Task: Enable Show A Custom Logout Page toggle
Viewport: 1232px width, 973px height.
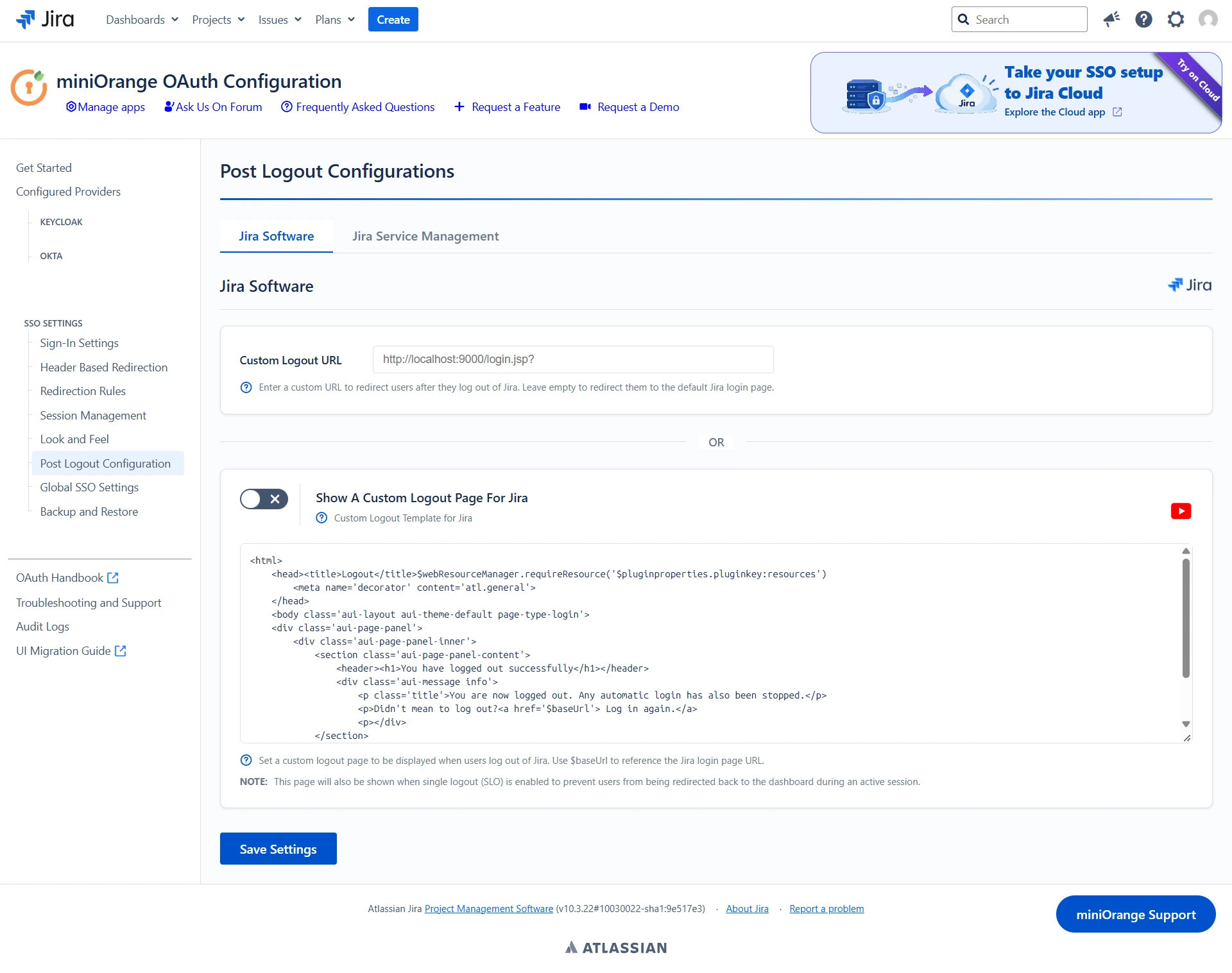Action: pos(264,498)
